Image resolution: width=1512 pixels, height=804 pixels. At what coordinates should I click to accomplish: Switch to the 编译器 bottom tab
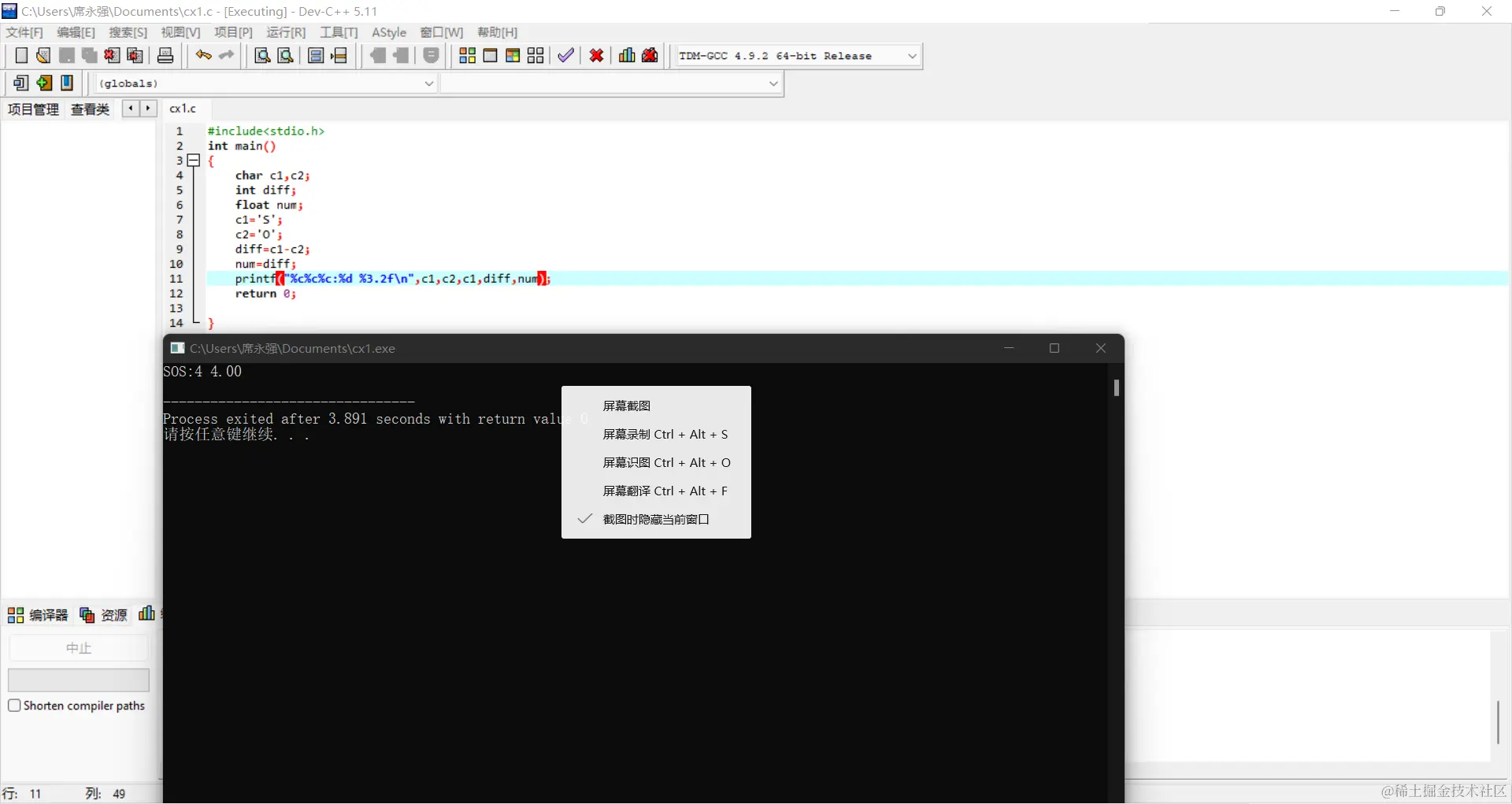click(x=38, y=615)
